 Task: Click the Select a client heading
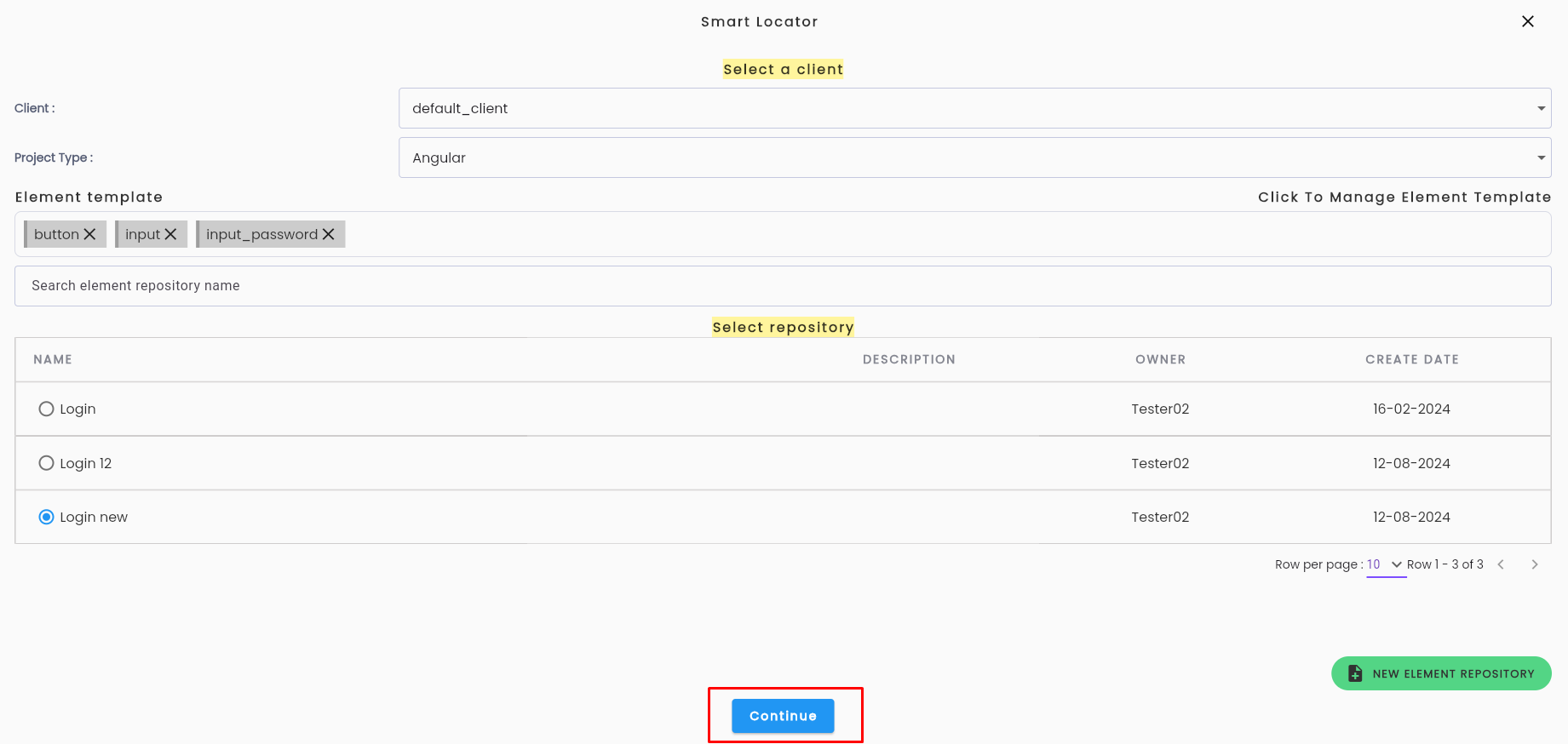(x=783, y=69)
